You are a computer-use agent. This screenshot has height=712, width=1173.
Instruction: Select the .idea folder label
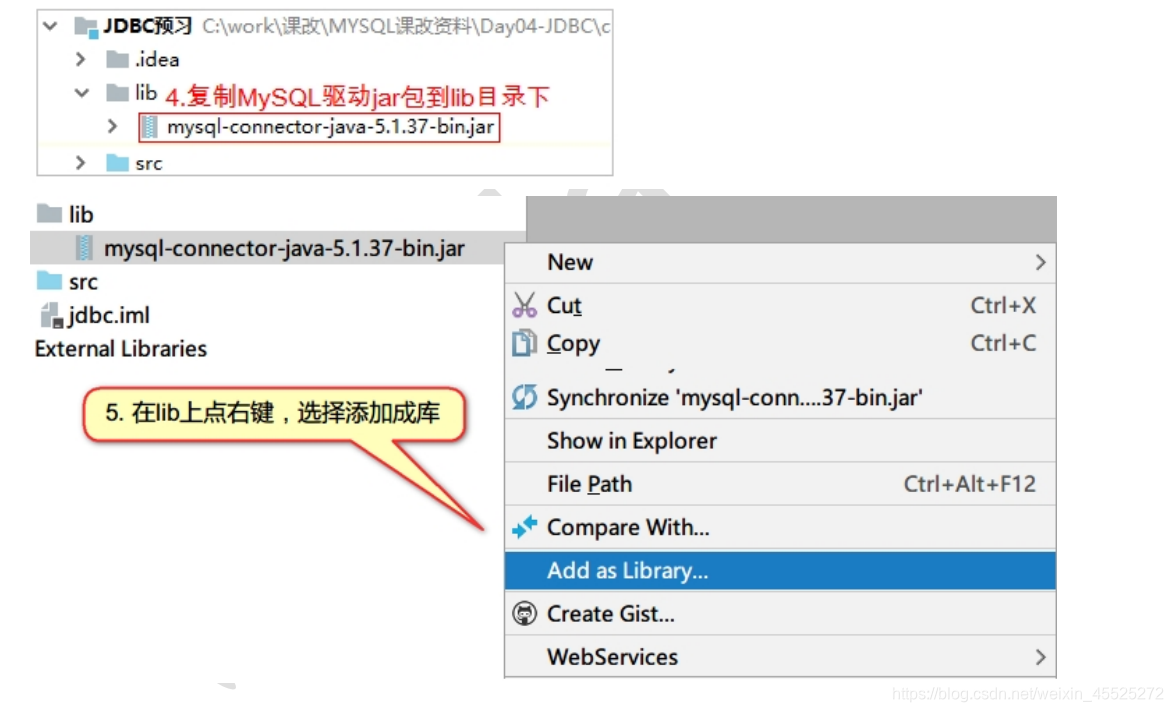(x=157, y=59)
